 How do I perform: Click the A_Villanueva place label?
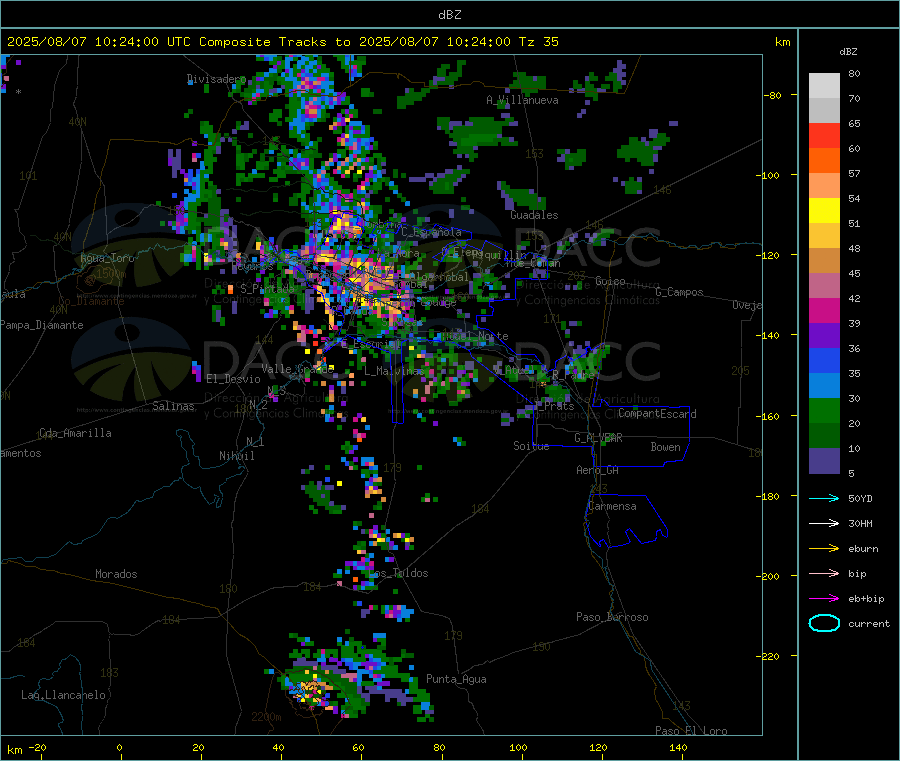point(522,100)
